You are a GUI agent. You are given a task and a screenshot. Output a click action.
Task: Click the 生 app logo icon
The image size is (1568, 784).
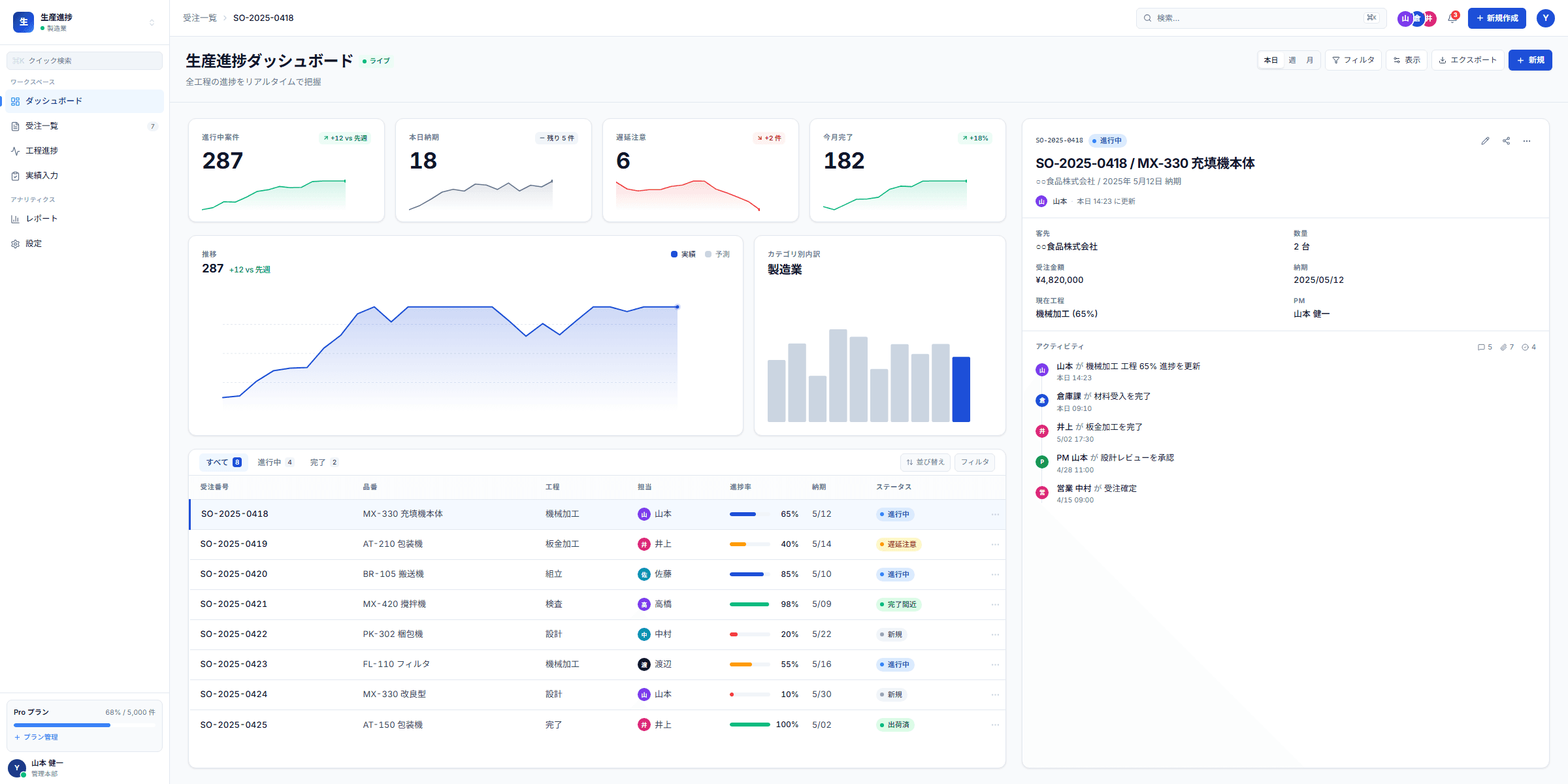click(24, 22)
